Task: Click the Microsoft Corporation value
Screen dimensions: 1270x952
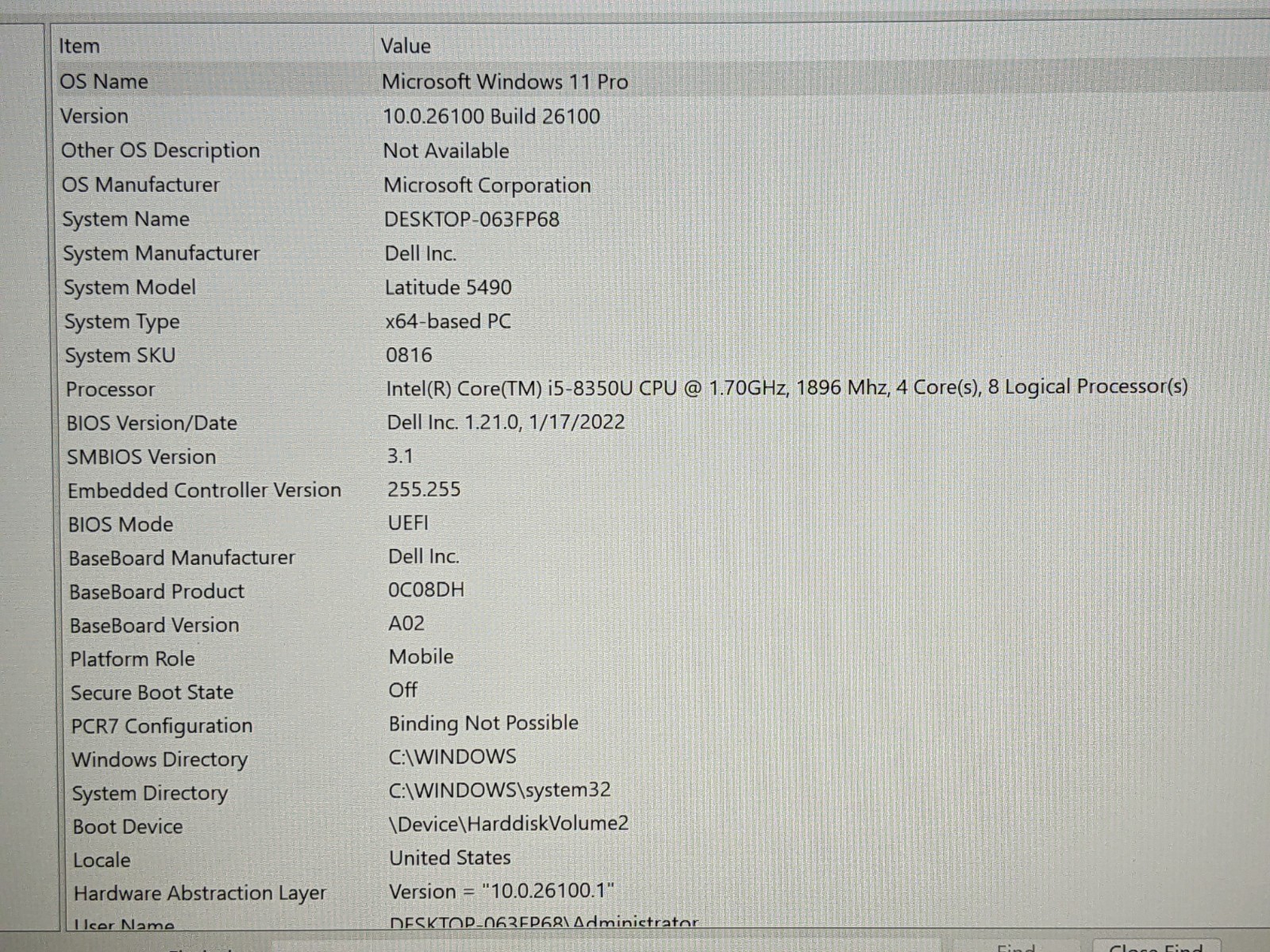Action: click(x=487, y=186)
